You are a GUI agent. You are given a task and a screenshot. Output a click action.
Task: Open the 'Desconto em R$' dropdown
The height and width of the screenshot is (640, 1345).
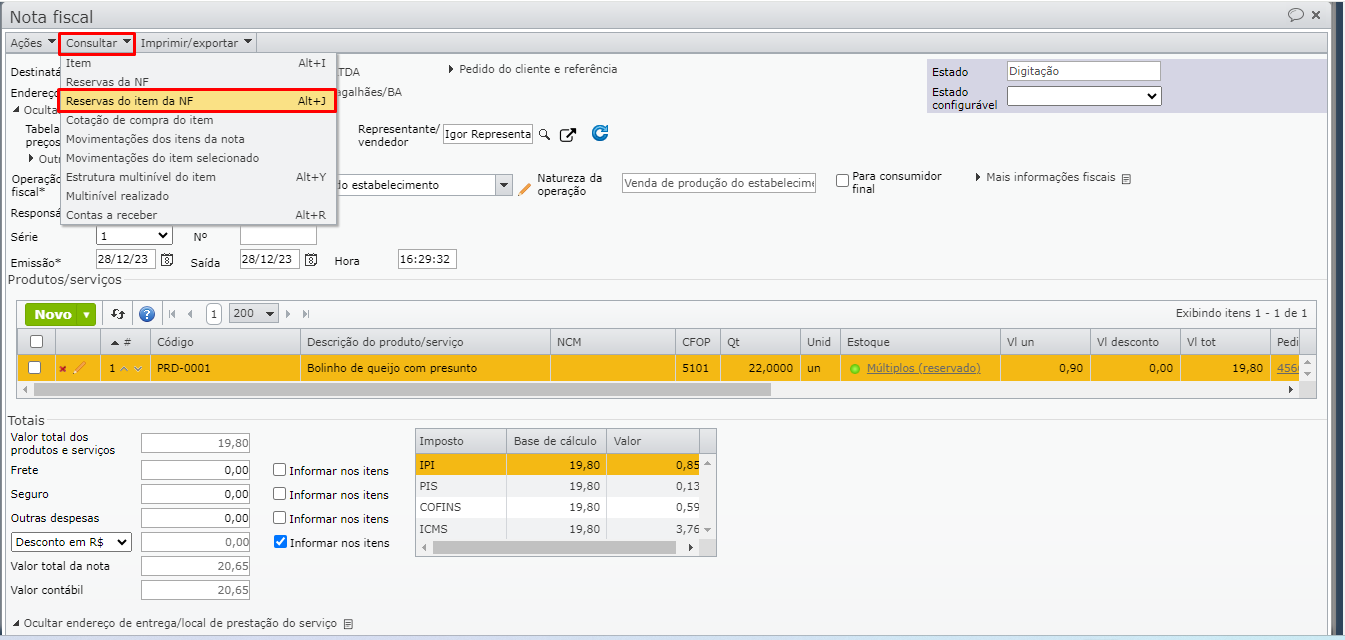pyautogui.click(x=71, y=542)
